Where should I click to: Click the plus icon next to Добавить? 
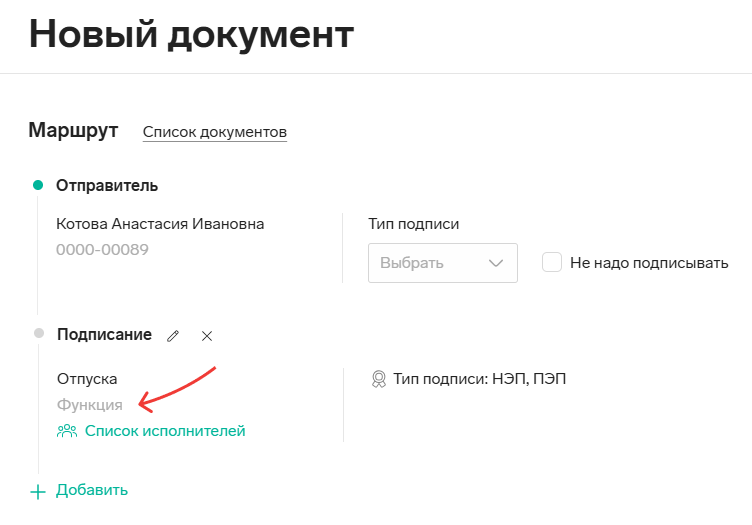tap(38, 492)
